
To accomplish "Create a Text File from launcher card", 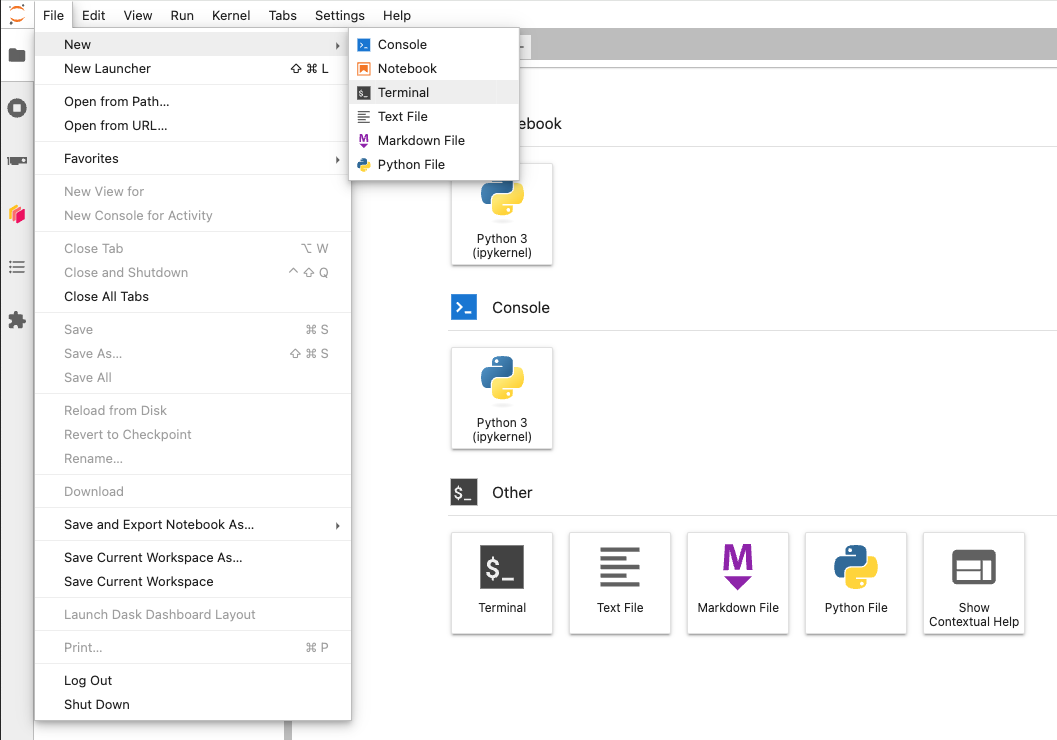I will 620,582.
